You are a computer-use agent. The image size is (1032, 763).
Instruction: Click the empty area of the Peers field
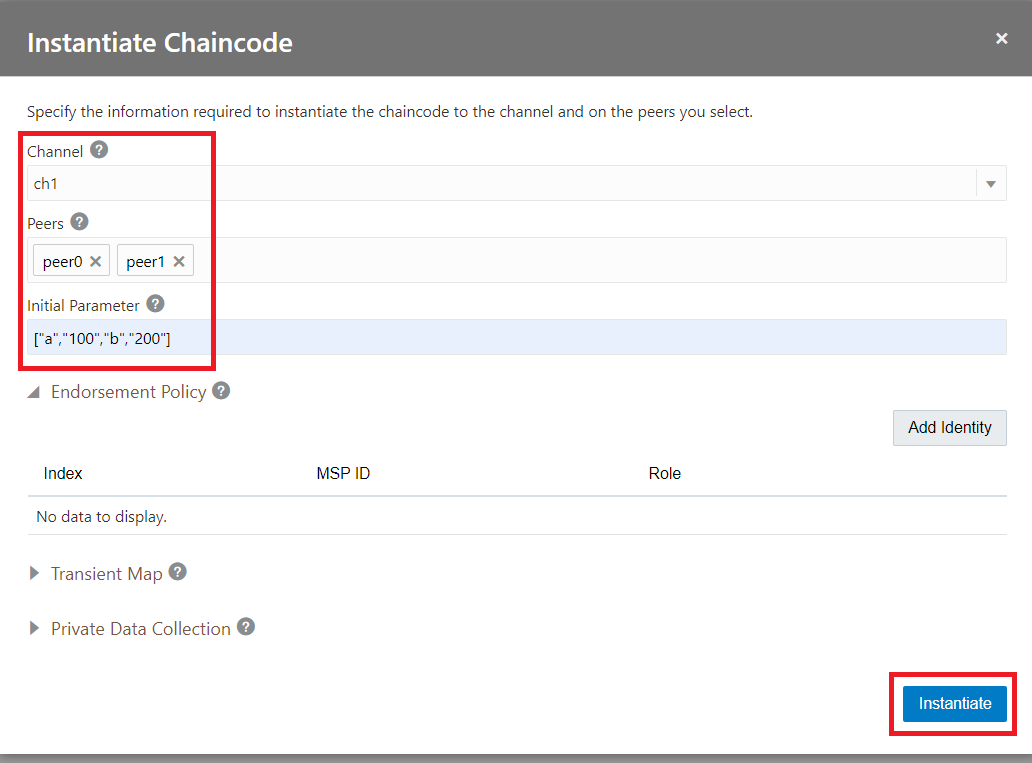tap(600, 261)
